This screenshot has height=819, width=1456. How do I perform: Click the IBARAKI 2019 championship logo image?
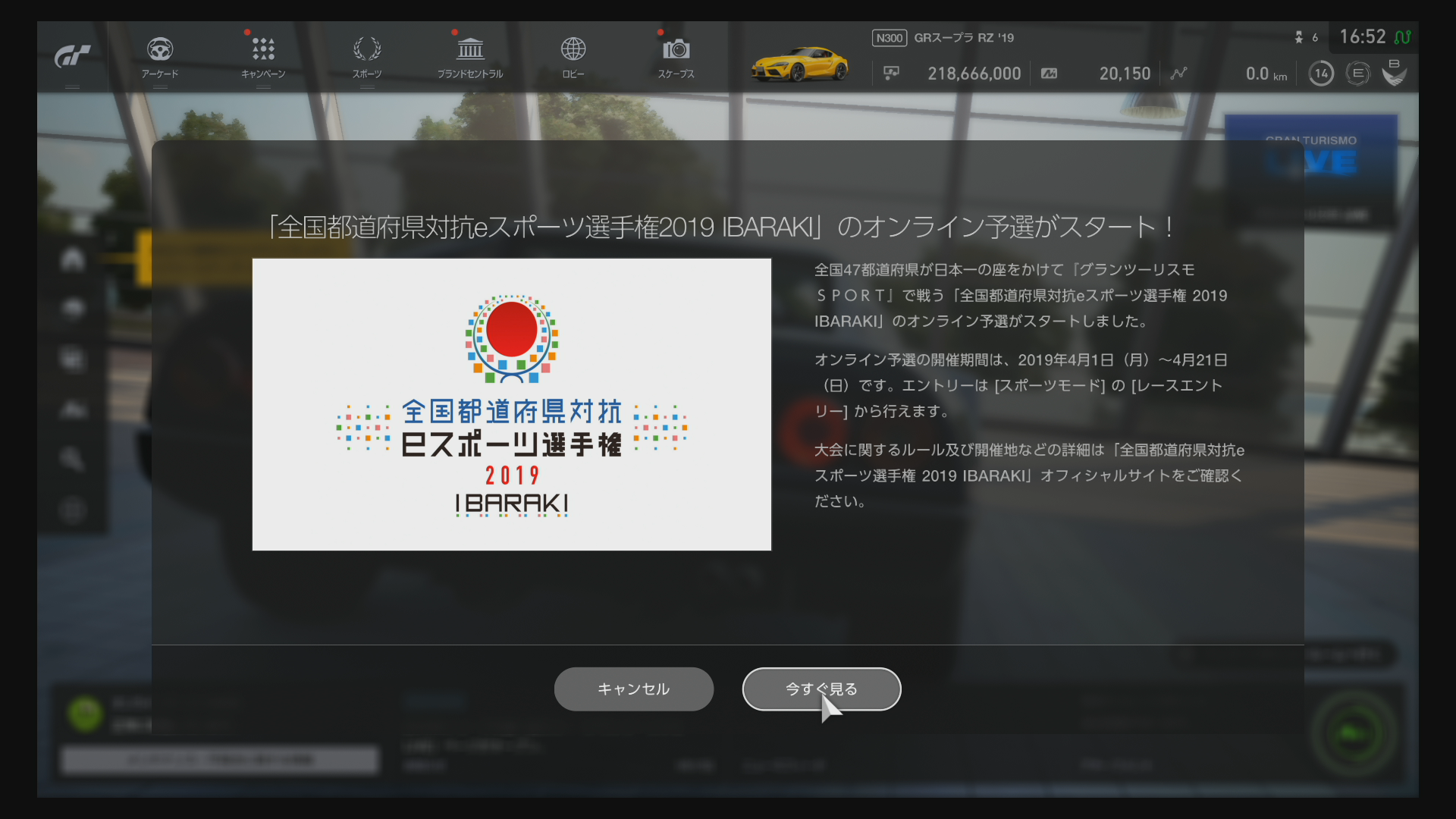[512, 404]
